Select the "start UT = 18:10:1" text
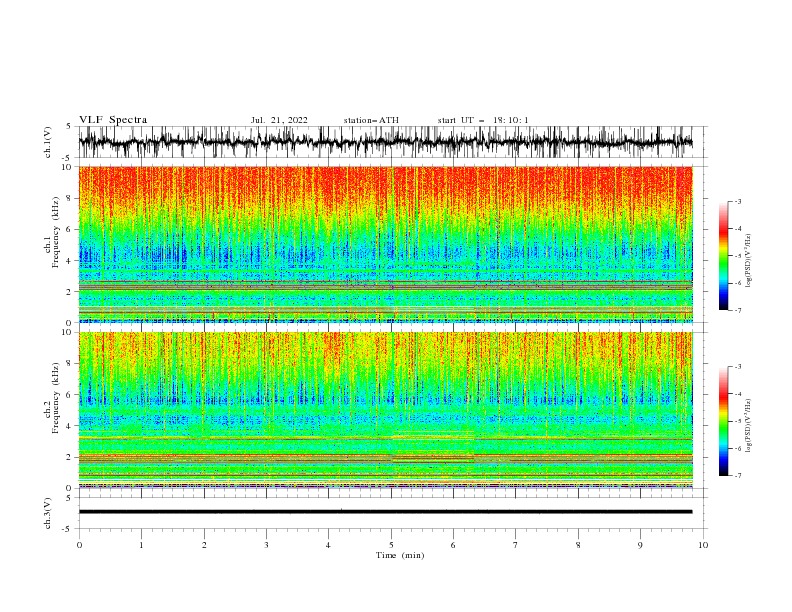This screenshot has width=792, height=612. click(x=483, y=120)
